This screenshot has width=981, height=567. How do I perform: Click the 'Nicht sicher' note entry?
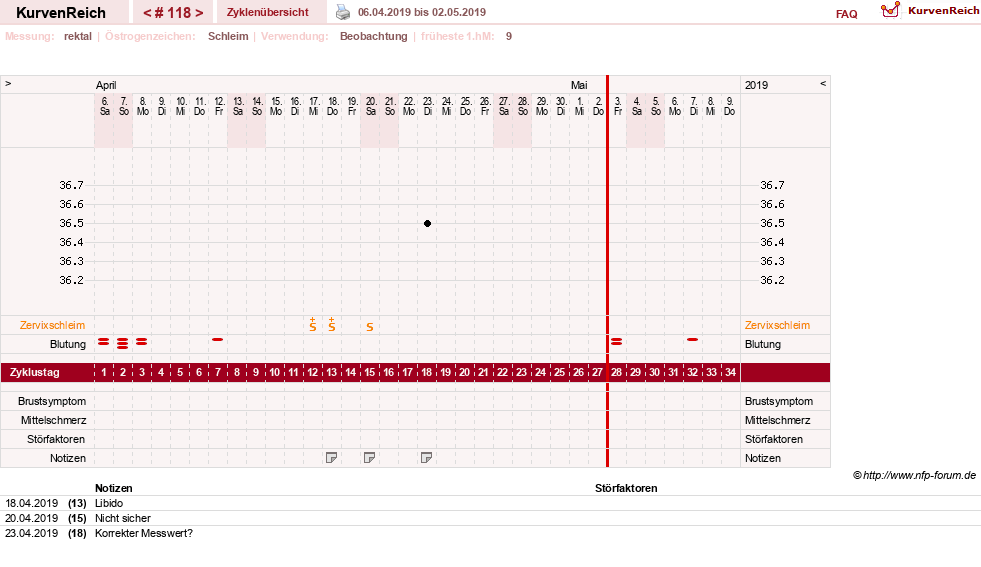[123, 518]
